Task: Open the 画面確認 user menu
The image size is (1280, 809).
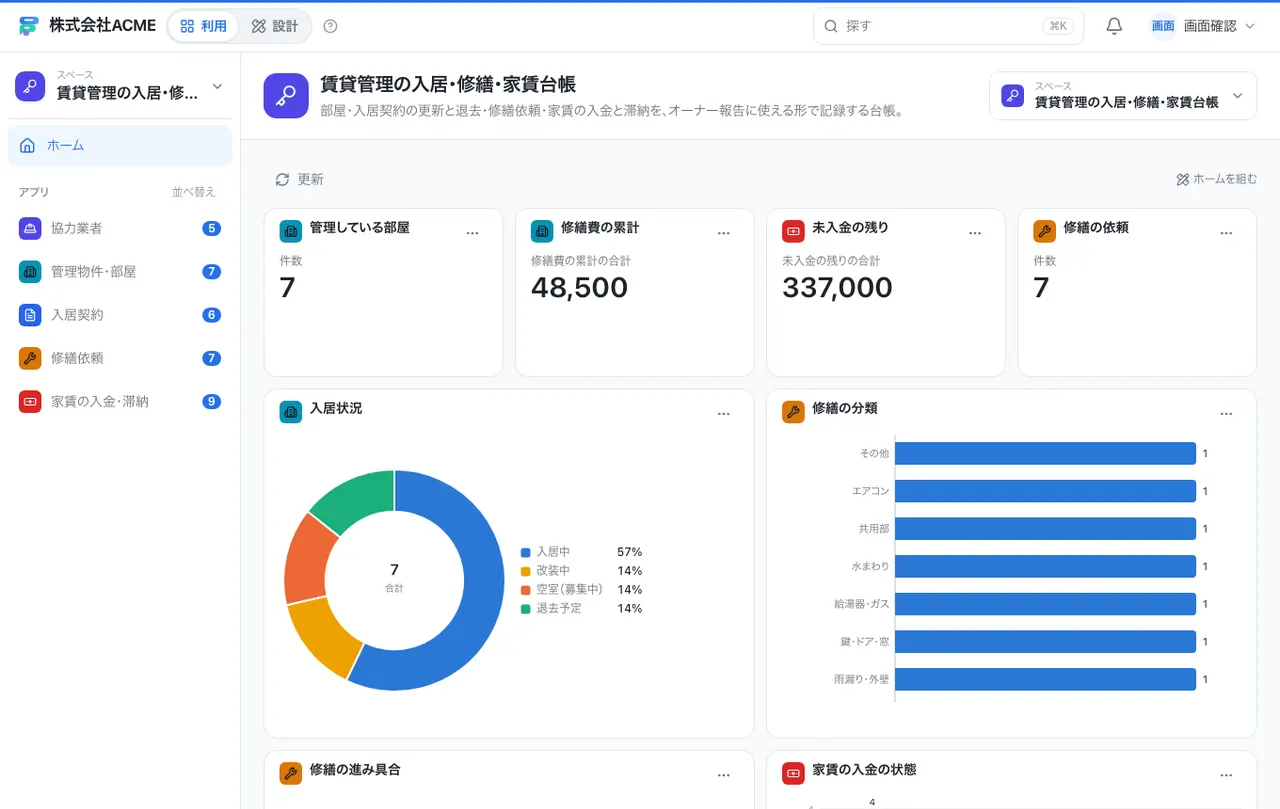Action: (1203, 26)
